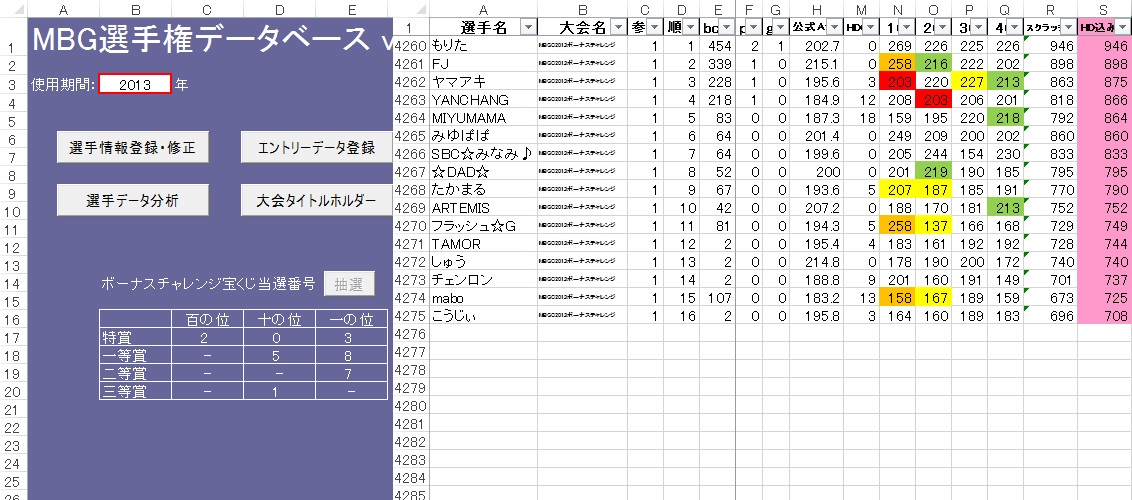Open the 選手名 column filter dropdown
The image size is (1132, 500).
pyautogui.click(x=528, y=28)
